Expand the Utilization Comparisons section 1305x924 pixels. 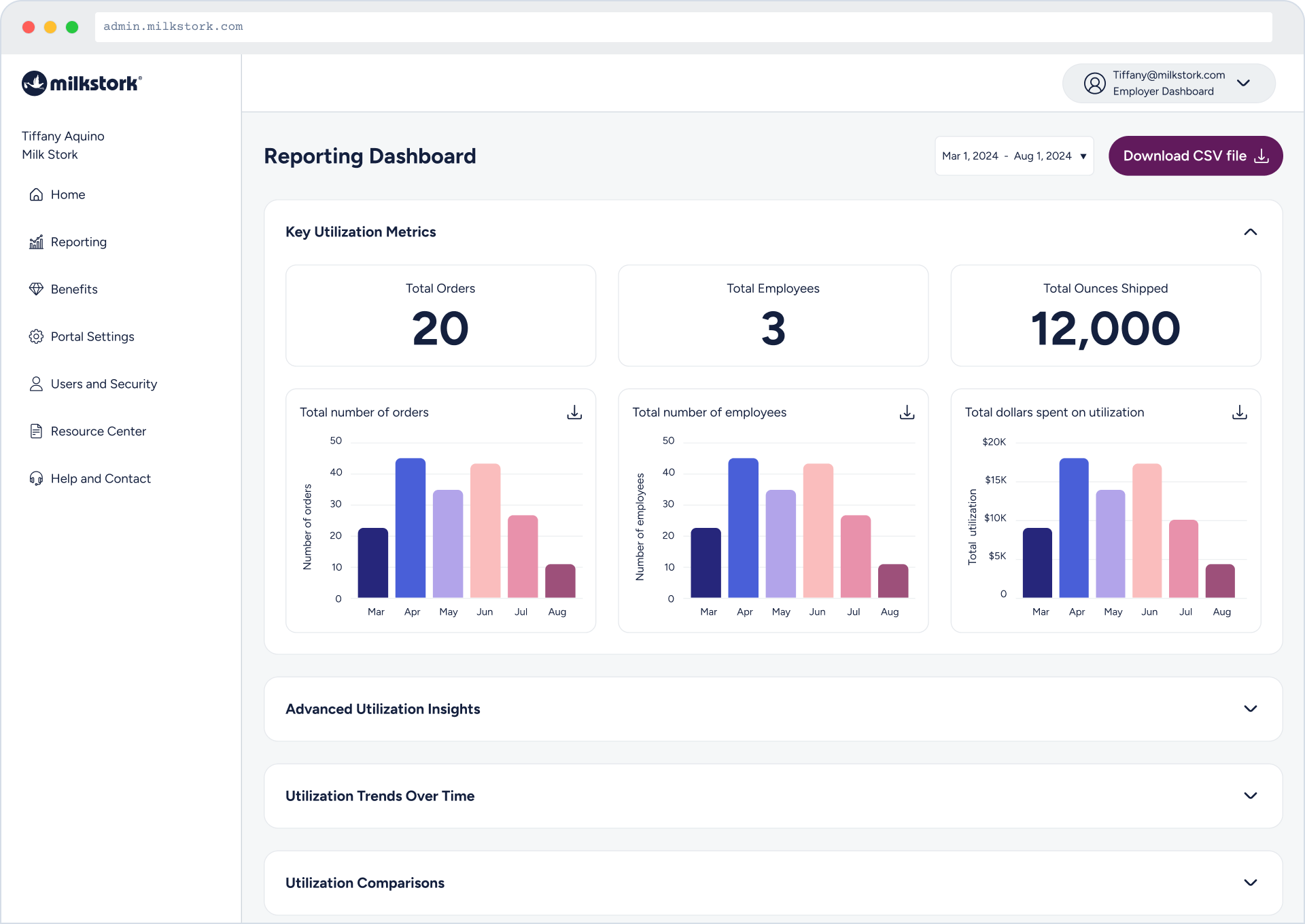1250,883
